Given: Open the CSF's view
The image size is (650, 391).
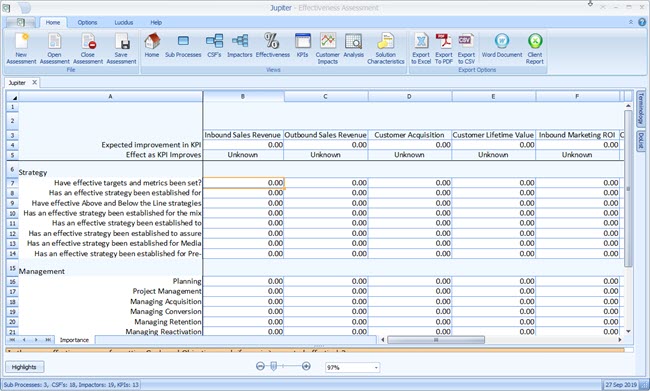Looking at the screenshot, I should pos(214,46).
